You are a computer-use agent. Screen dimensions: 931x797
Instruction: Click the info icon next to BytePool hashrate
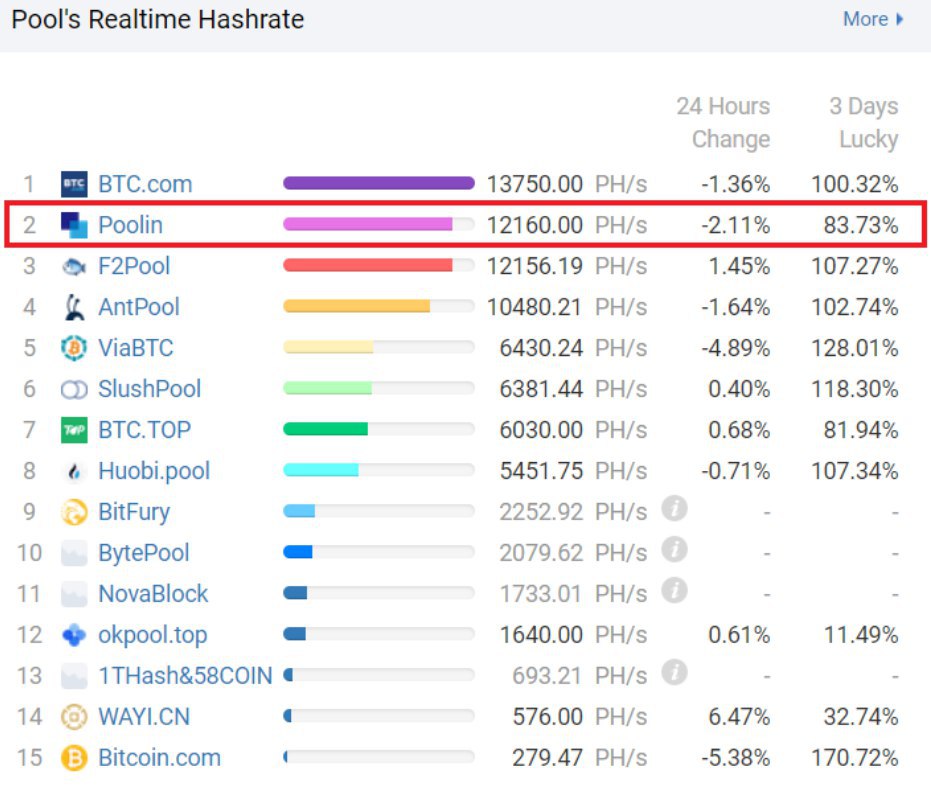674,549
